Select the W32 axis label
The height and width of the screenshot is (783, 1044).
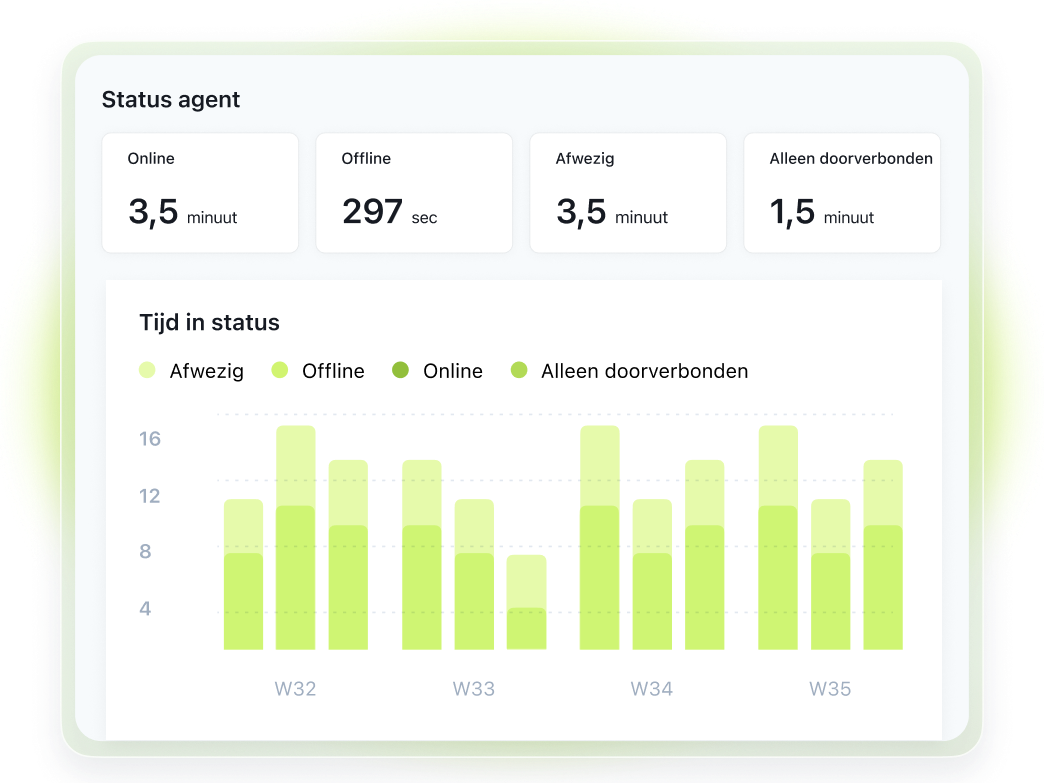click(296, 689)
